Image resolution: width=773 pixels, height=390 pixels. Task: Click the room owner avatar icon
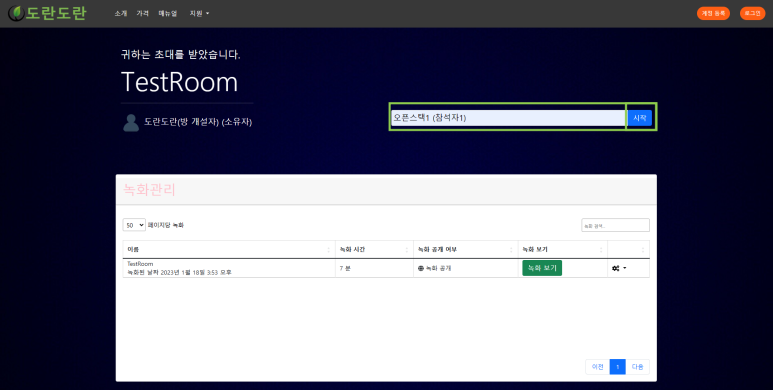click(131, 123)
